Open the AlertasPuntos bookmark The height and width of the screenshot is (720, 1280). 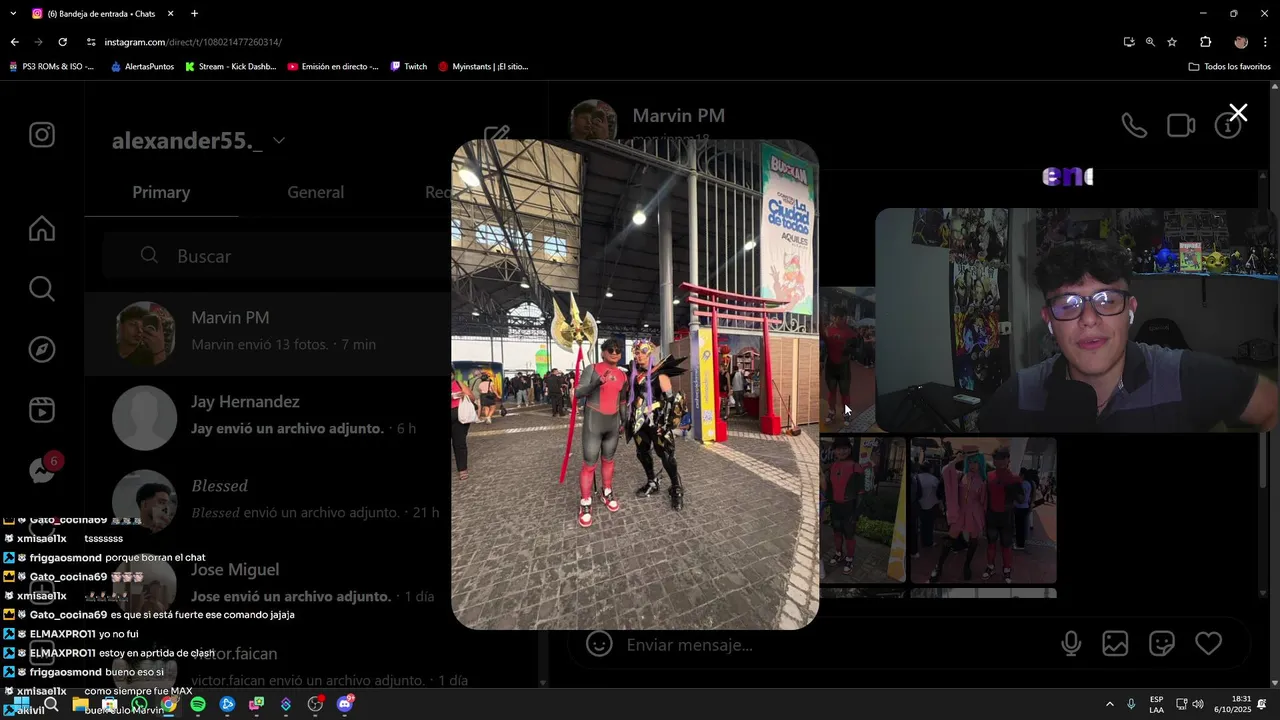(142, 67)
